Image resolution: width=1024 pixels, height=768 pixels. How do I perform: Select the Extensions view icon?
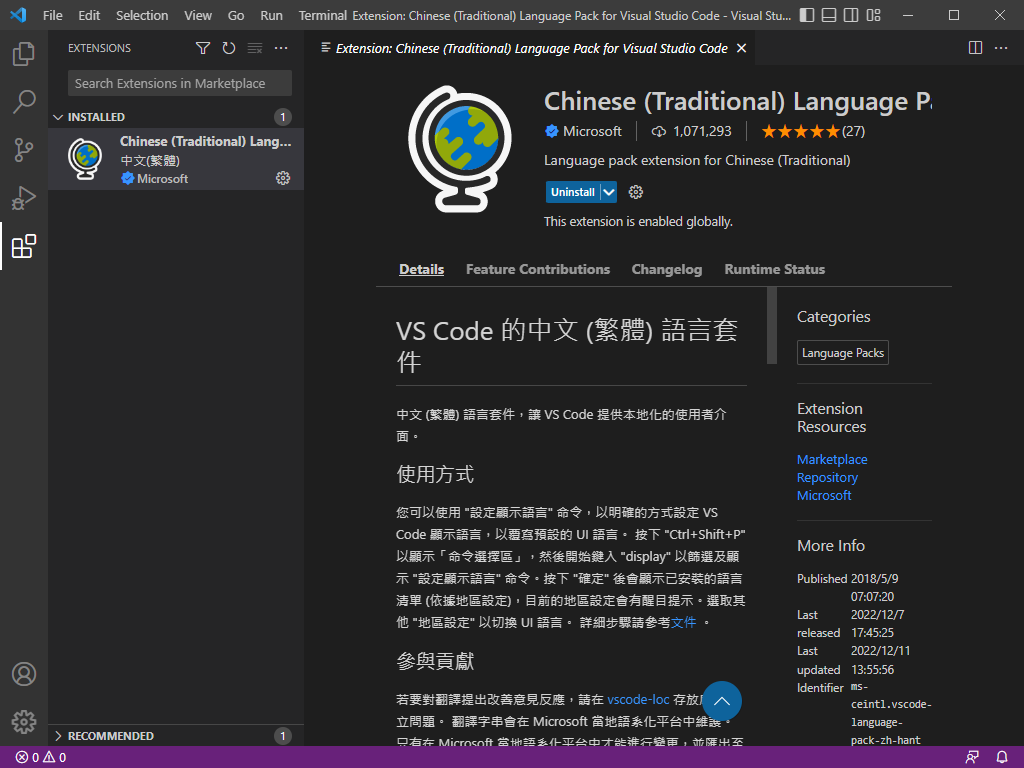click(x=24, y=246)
